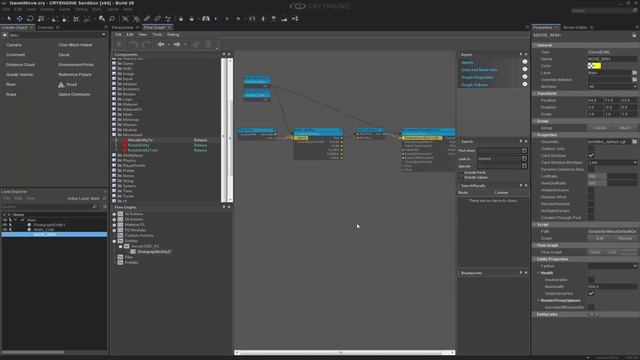Click the red icon beside MoveEntityTo component

(124, 140)
